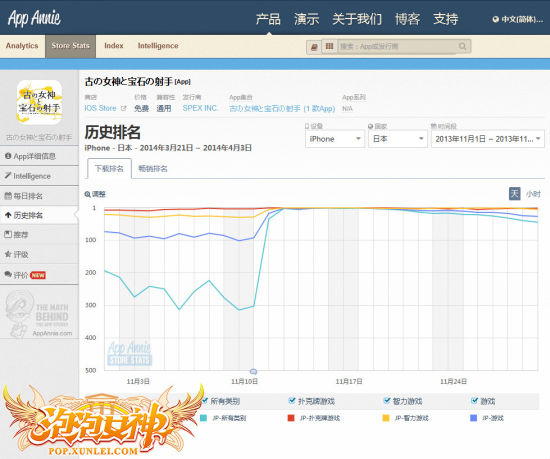The width and height of the screenshot is (550, 459).
Task: Open the 日本 country dropdown
Action: click(x=397, y=139)
